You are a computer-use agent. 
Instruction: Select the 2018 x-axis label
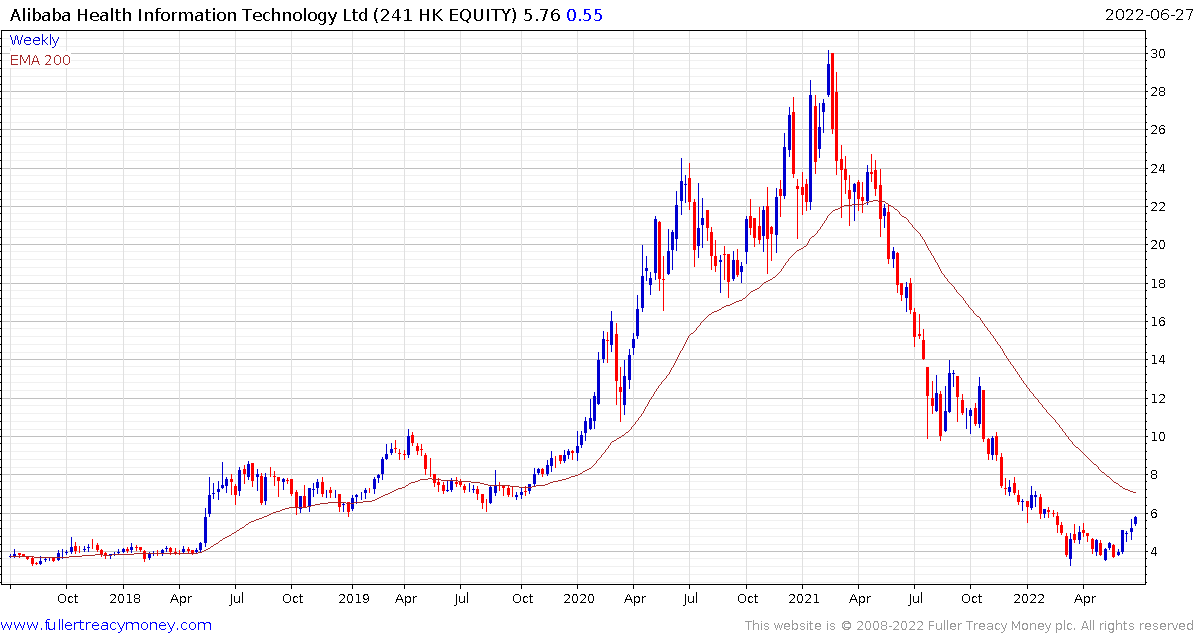pyautogui.click(x=125, y=598)
